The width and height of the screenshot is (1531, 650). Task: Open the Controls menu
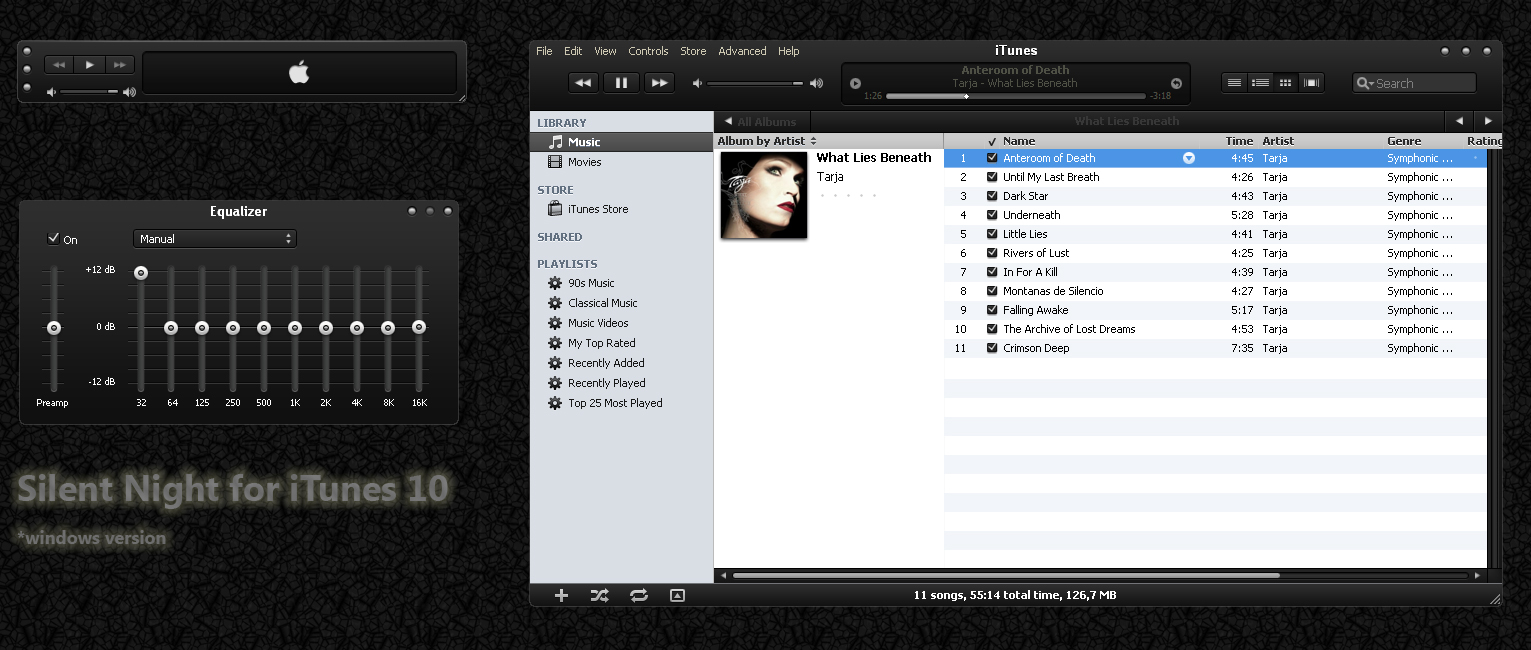(648, 51)
